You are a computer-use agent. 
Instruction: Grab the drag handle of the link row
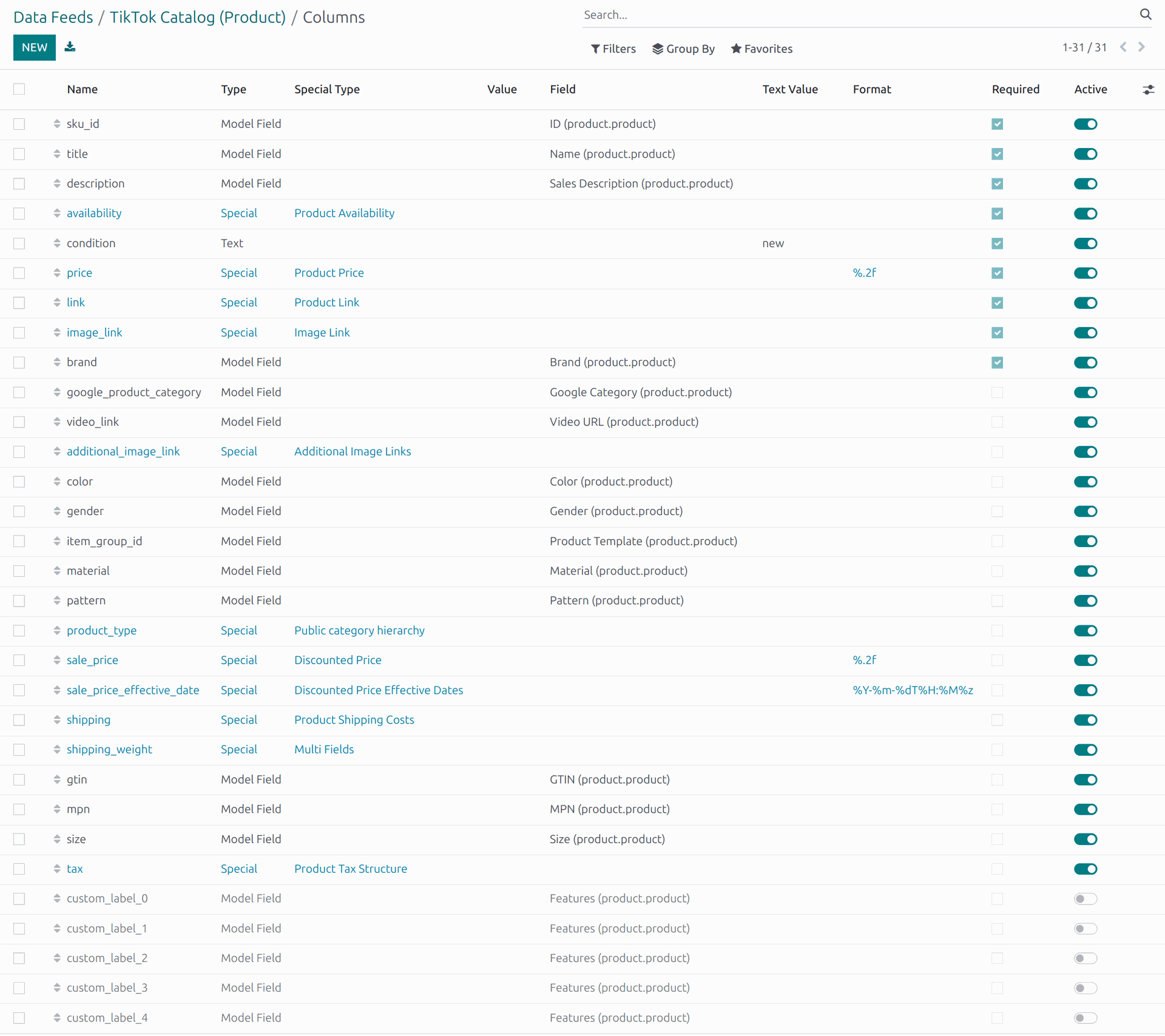[57, 303]
